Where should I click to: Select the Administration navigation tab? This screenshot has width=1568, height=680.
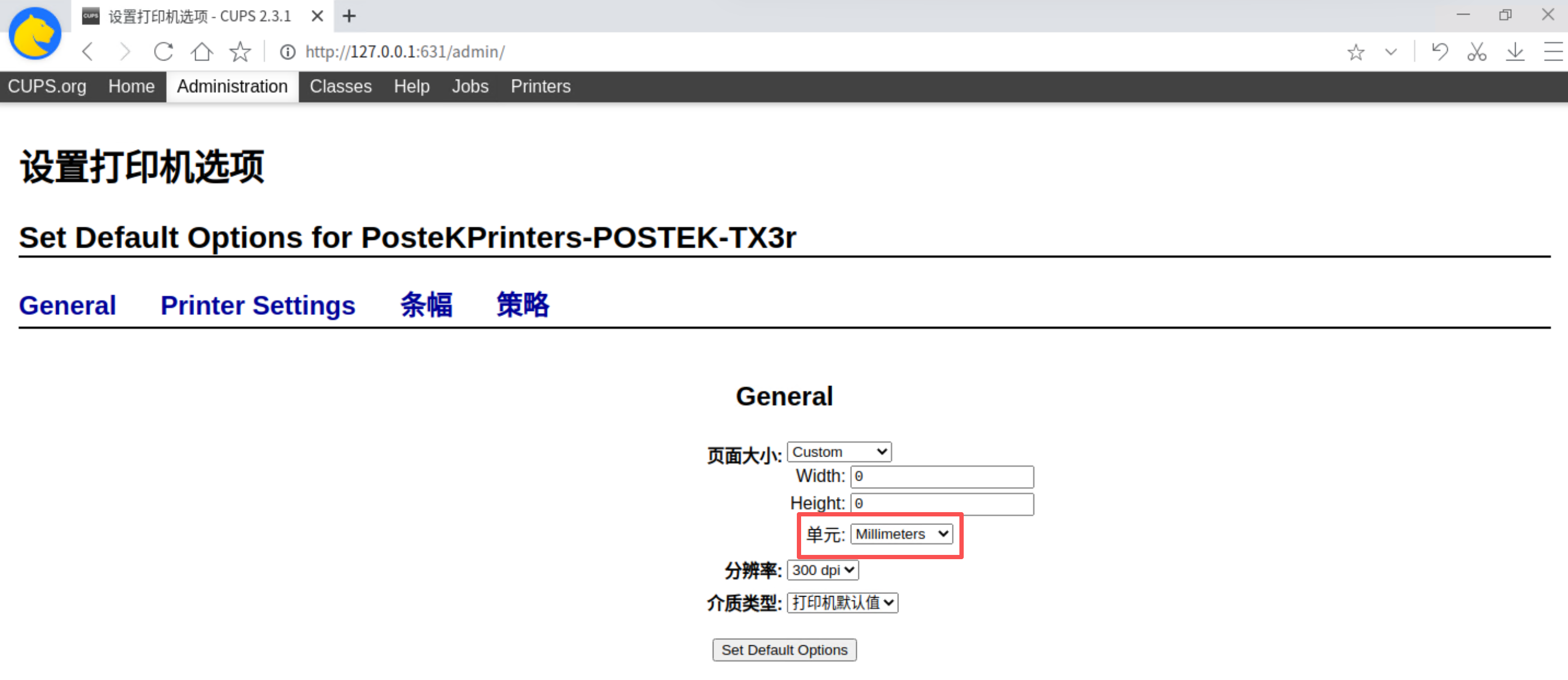[233, 87]
